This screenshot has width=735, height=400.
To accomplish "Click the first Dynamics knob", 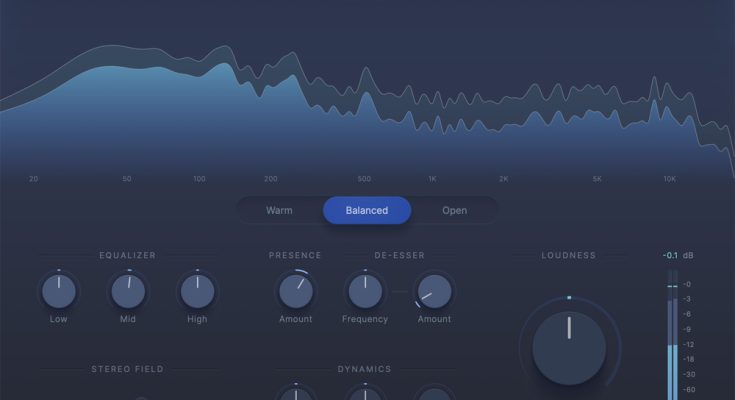I will click(295, 394).
